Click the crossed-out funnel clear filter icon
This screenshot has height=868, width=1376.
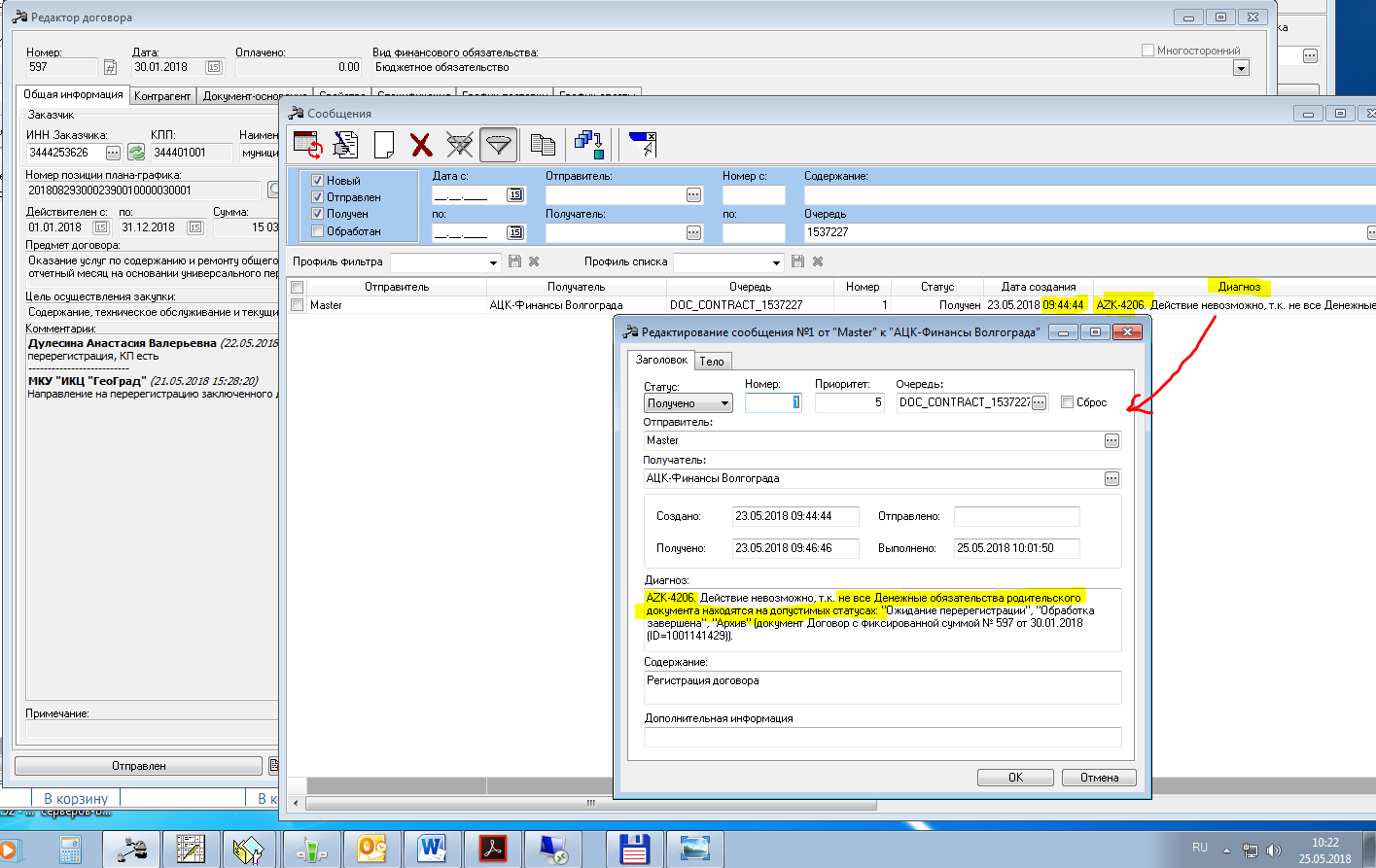coord(459,145)
